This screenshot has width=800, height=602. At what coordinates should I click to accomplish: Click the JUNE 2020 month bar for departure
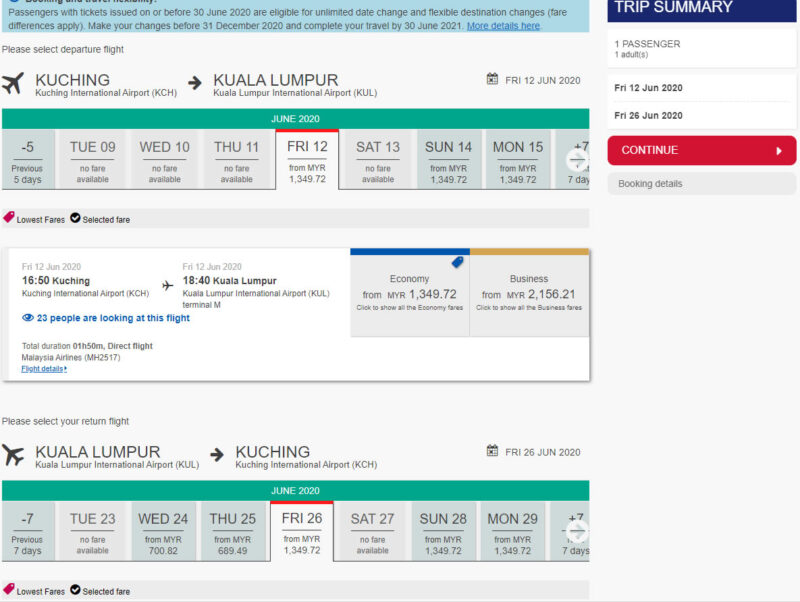coord(295,118)
